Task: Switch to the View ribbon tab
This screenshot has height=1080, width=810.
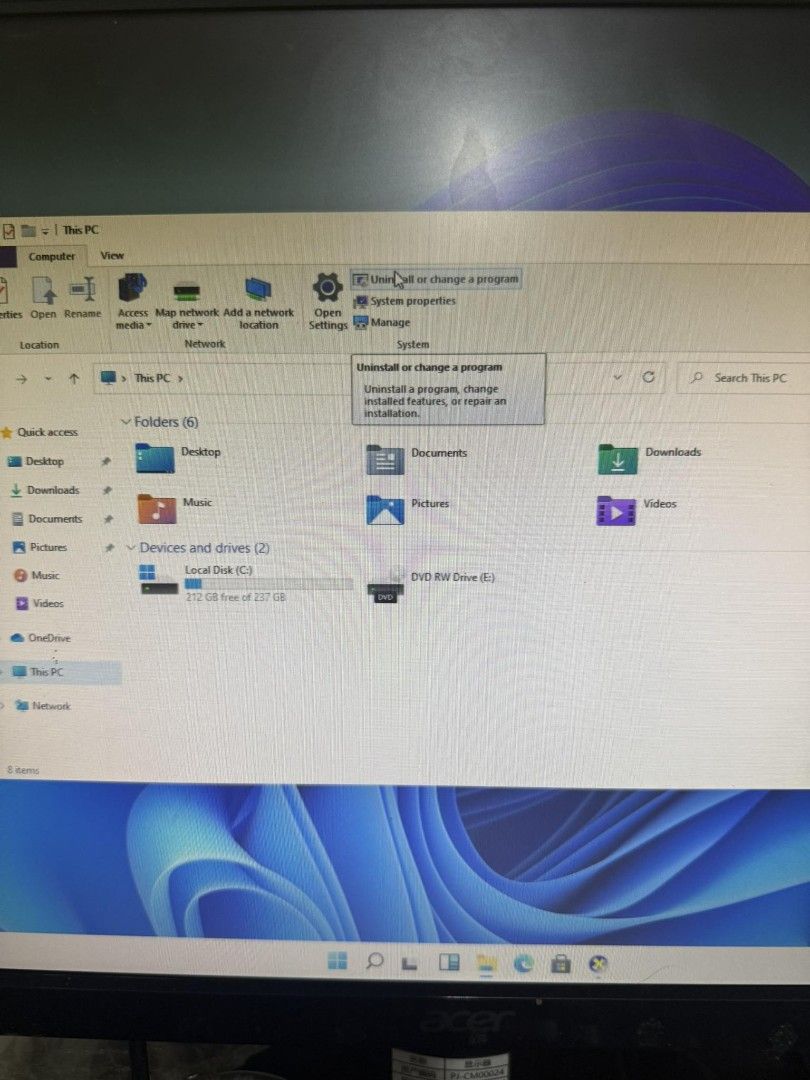Action: tap(112, 256)
